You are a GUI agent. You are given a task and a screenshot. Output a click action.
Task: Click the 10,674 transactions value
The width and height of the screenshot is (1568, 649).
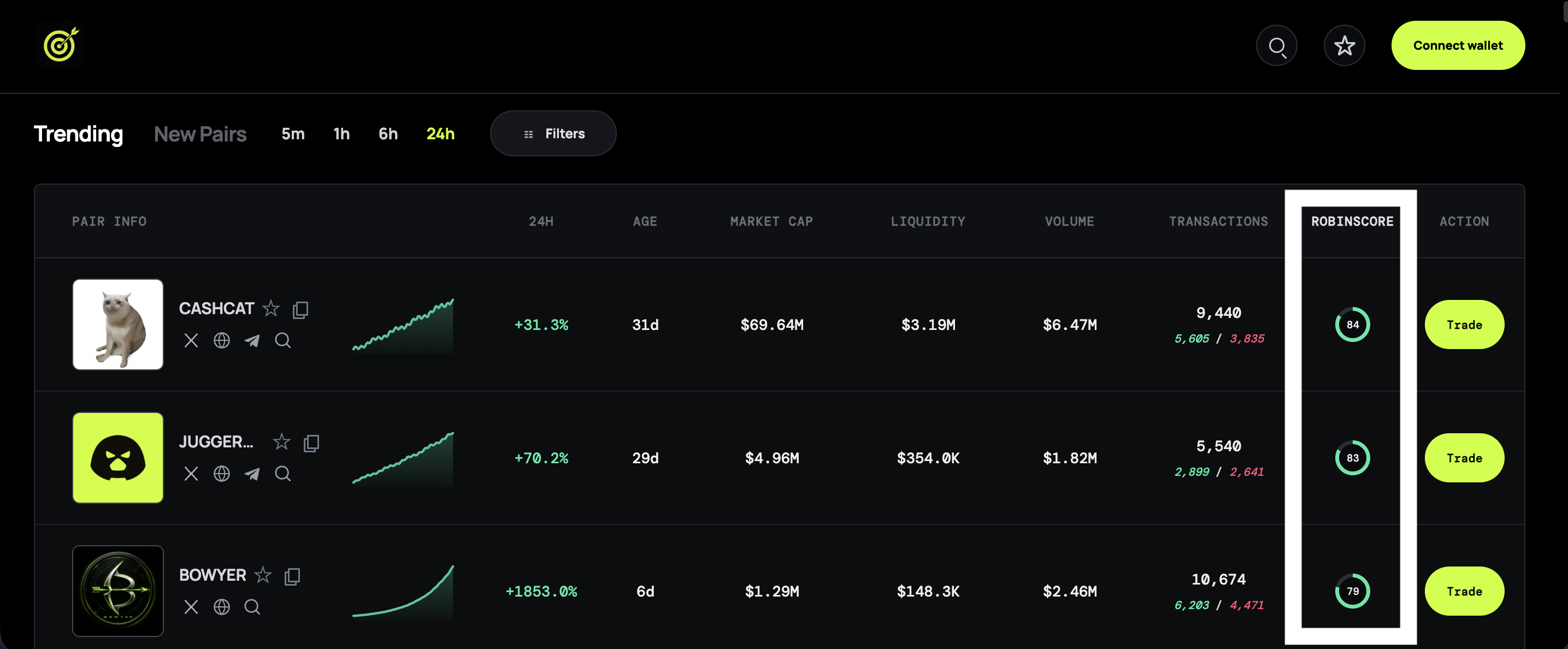click(x=1218, y=579)
